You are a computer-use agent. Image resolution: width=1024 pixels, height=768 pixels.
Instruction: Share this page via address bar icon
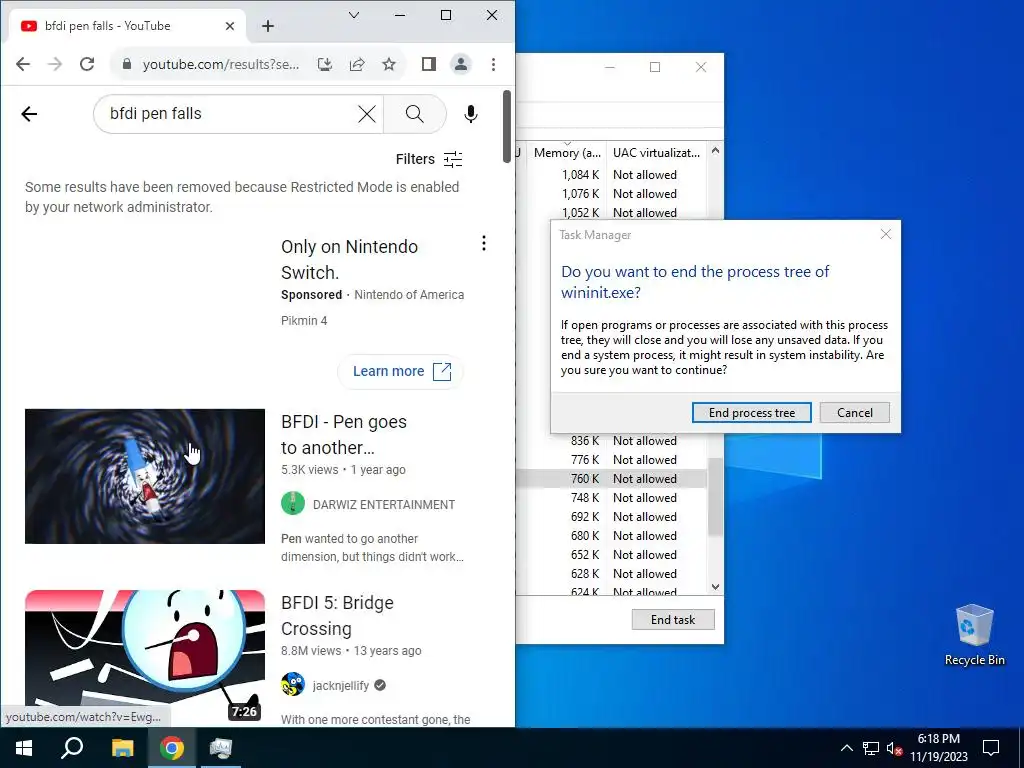pos(357,64)
